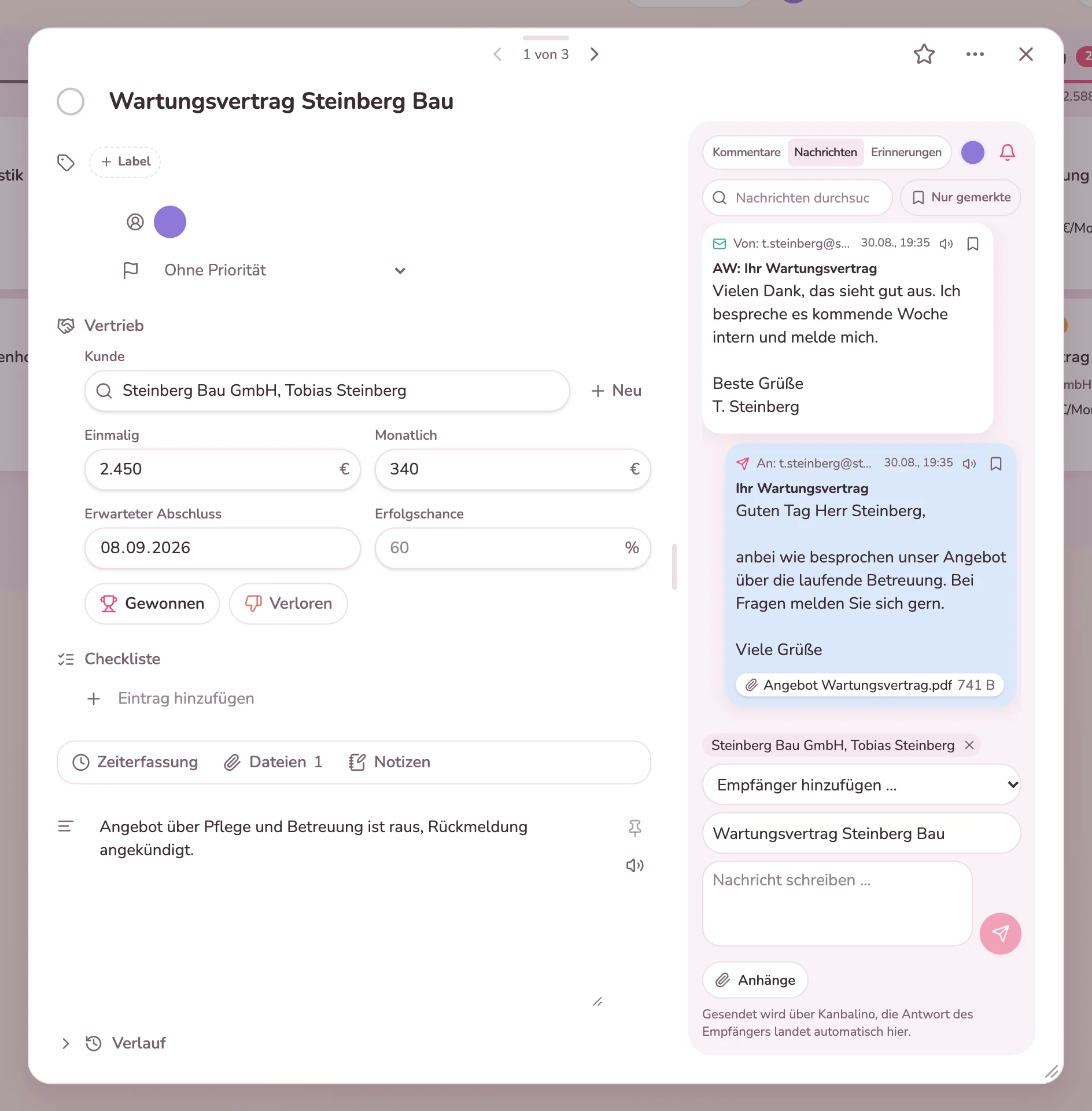Open the Notizen tab
Image resolution: width=1092 pixels, height=1111 pixels.
pos(390,762)
